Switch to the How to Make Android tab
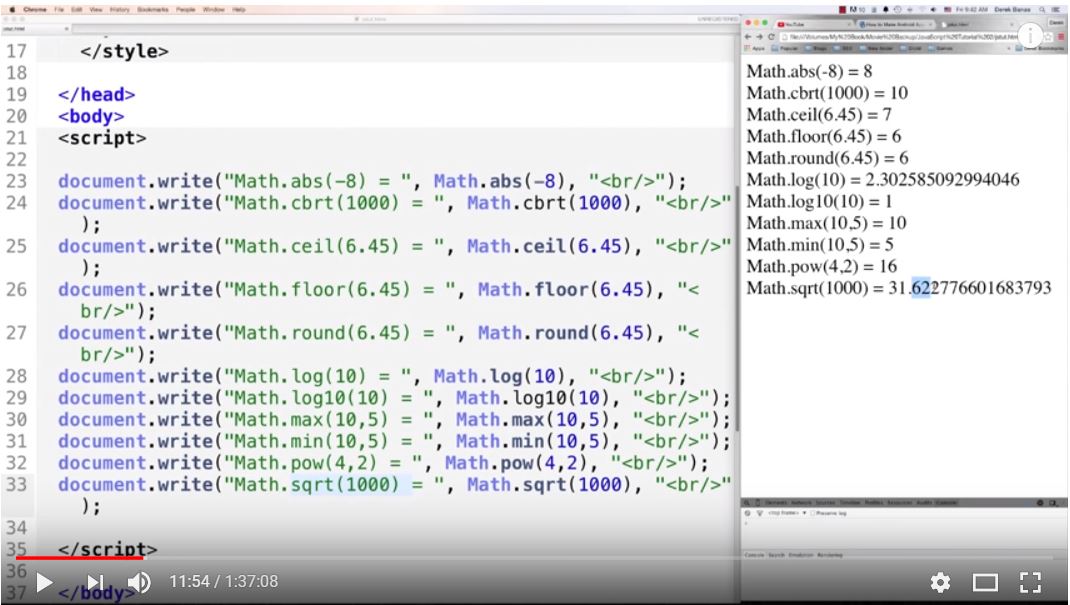 [x=894, y=25]
